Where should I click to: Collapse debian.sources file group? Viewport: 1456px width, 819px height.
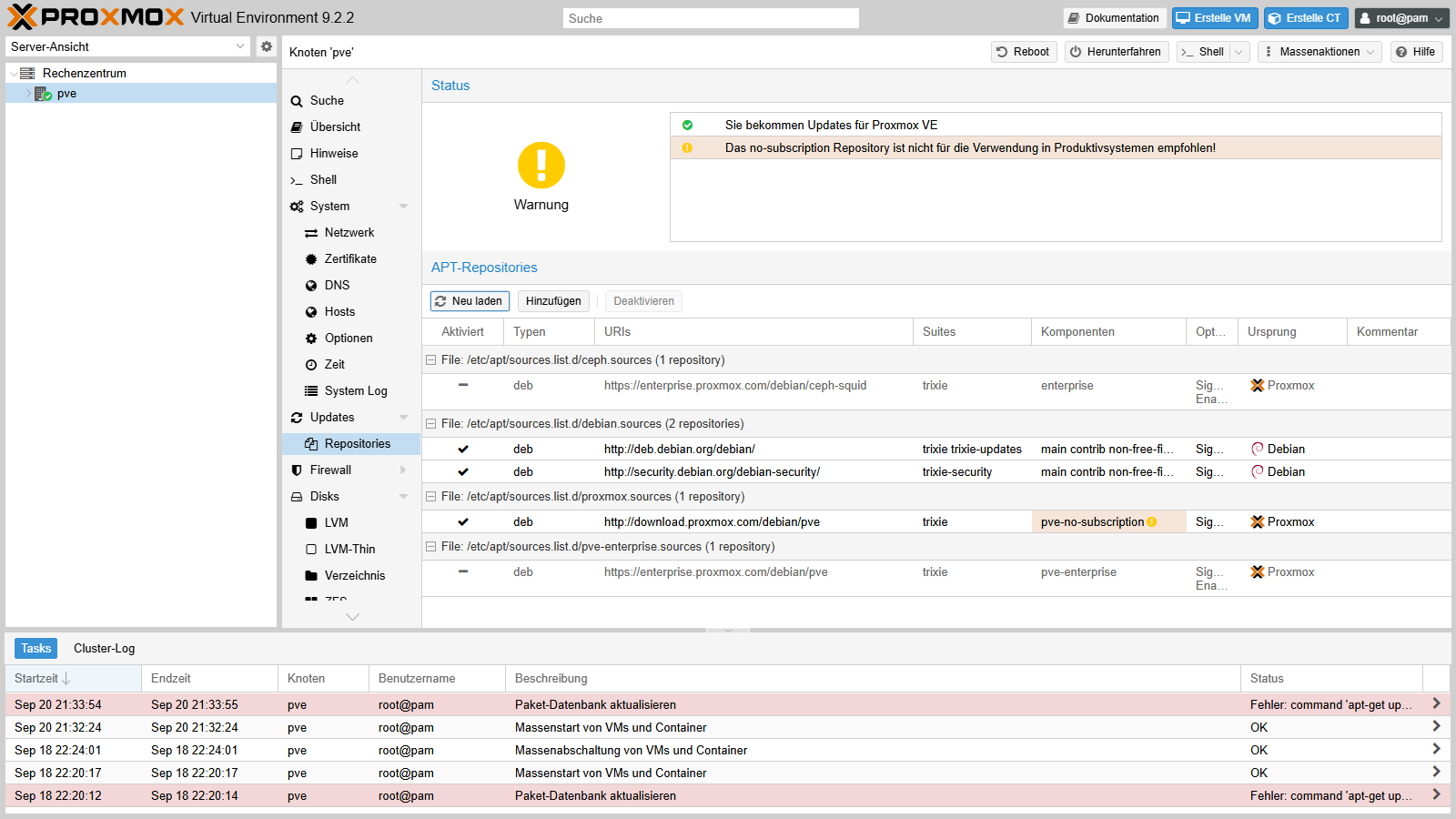[x=431, y=424]
